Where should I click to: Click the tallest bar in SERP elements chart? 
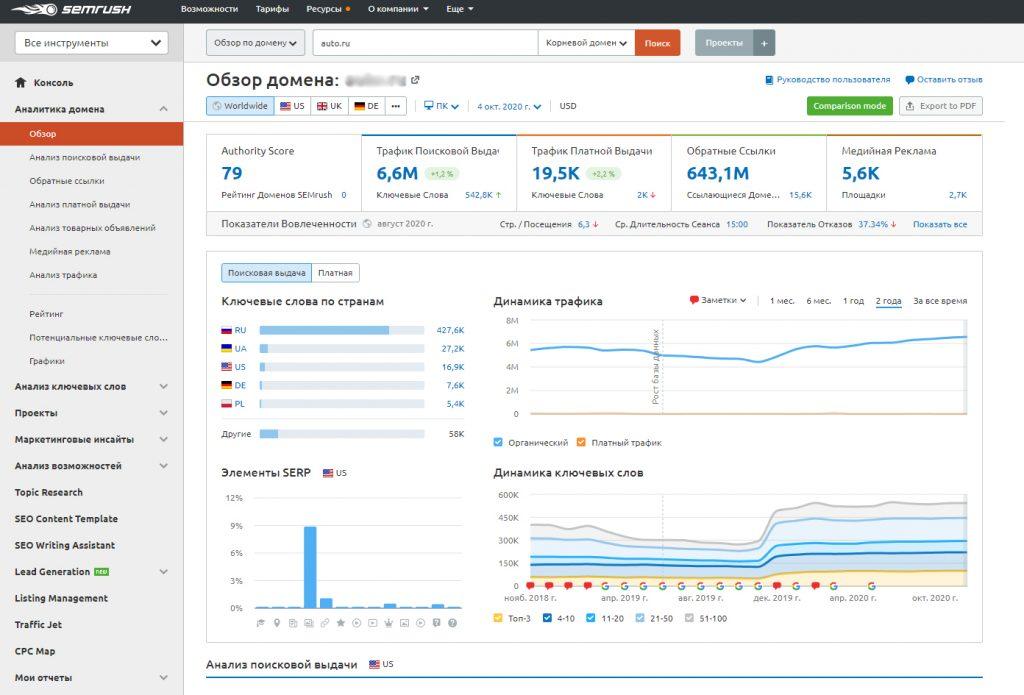click(x=310, y=567)
